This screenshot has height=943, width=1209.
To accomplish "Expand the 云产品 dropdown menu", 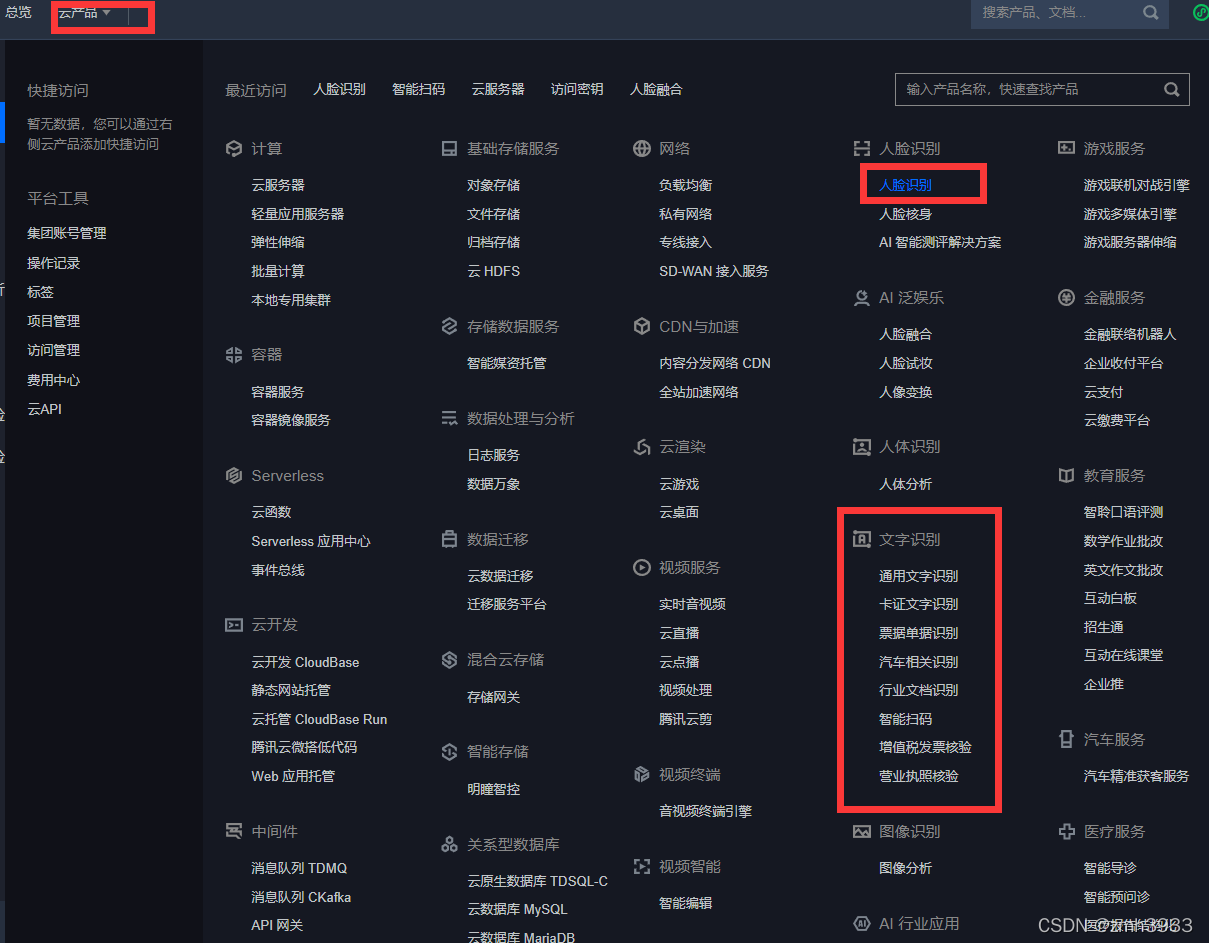I will point(85,12).
